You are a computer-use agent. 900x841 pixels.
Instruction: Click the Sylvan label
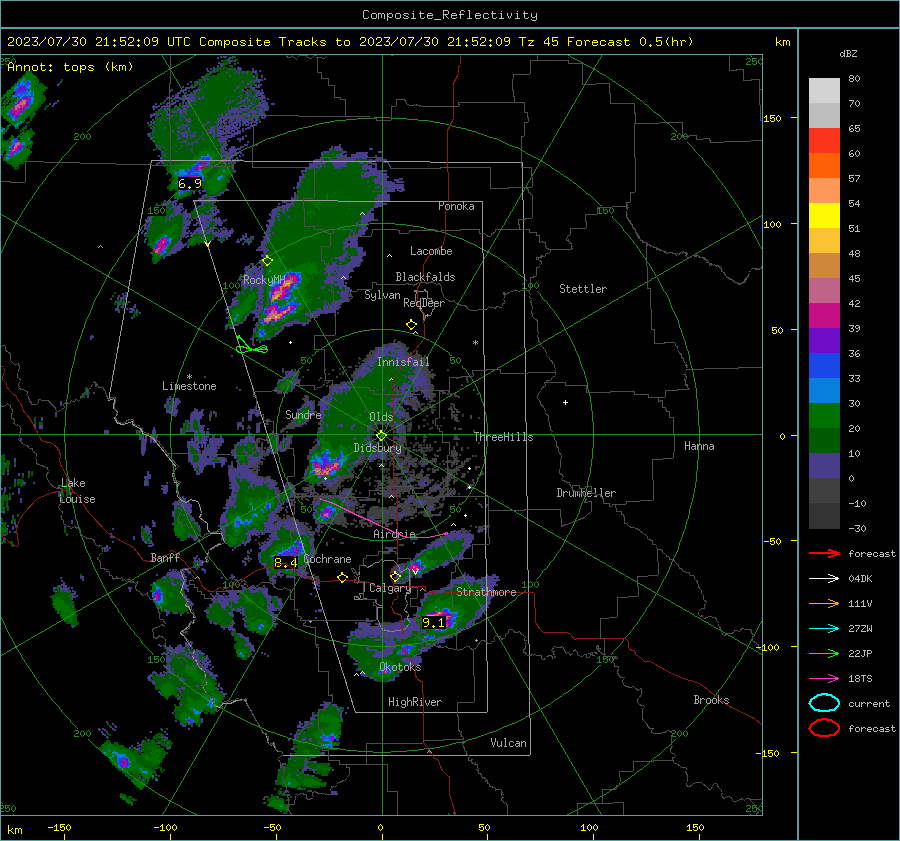(382, 295)
